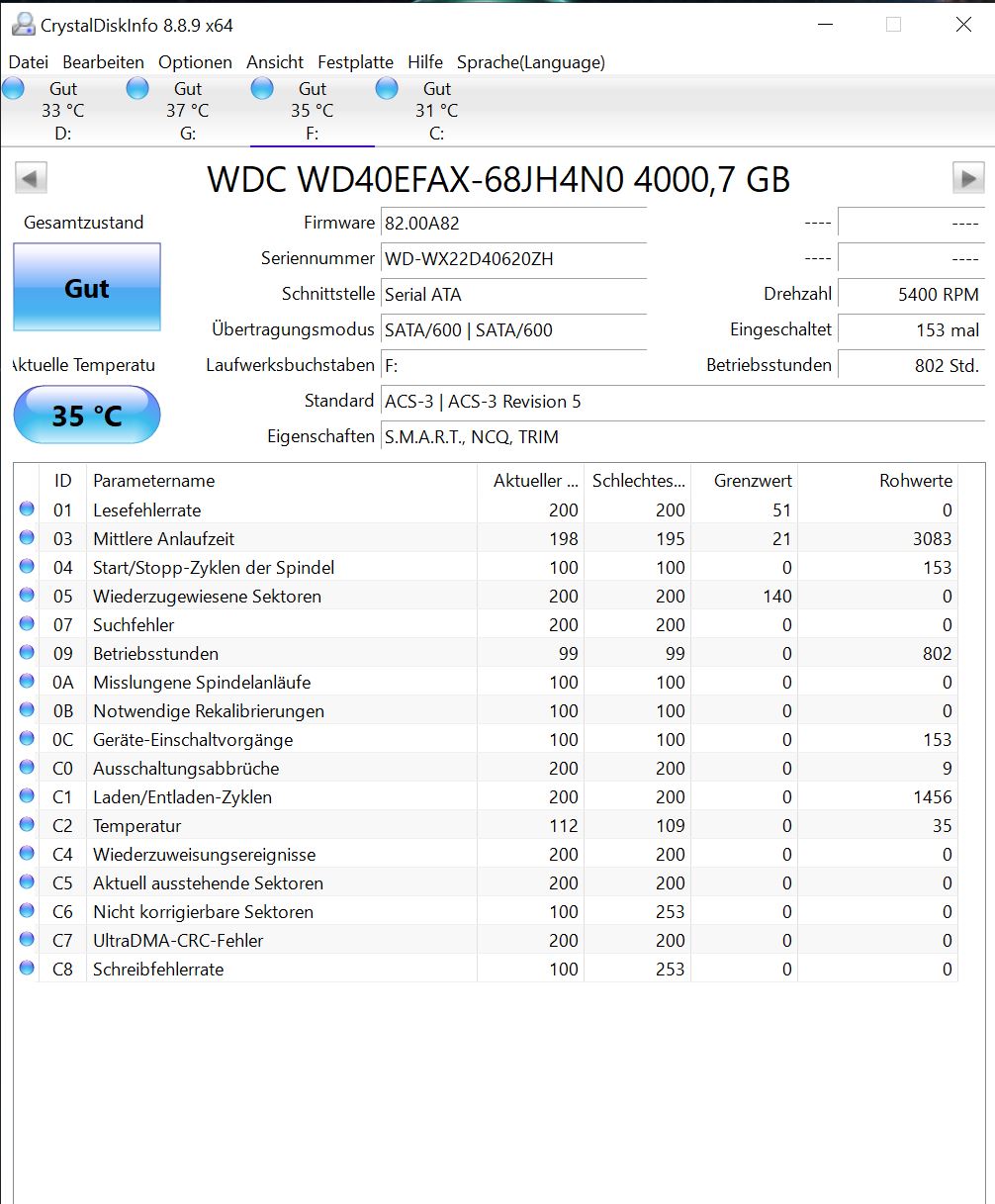This screenshot has width=995, height=1204.
Task: Click the Schlechtes column header
Action: pos(638,481)
